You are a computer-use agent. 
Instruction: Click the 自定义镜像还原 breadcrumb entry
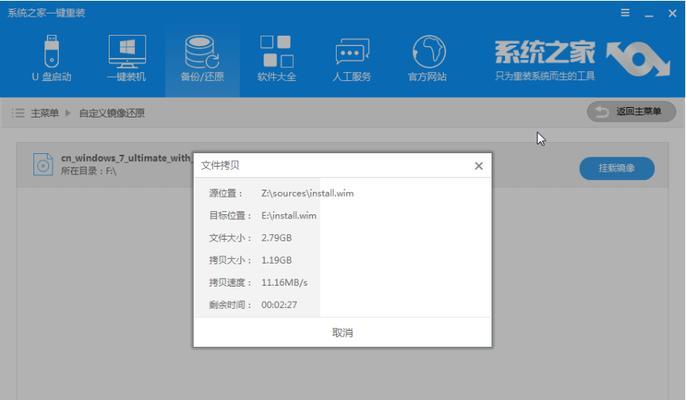click(x=112, y=113)
